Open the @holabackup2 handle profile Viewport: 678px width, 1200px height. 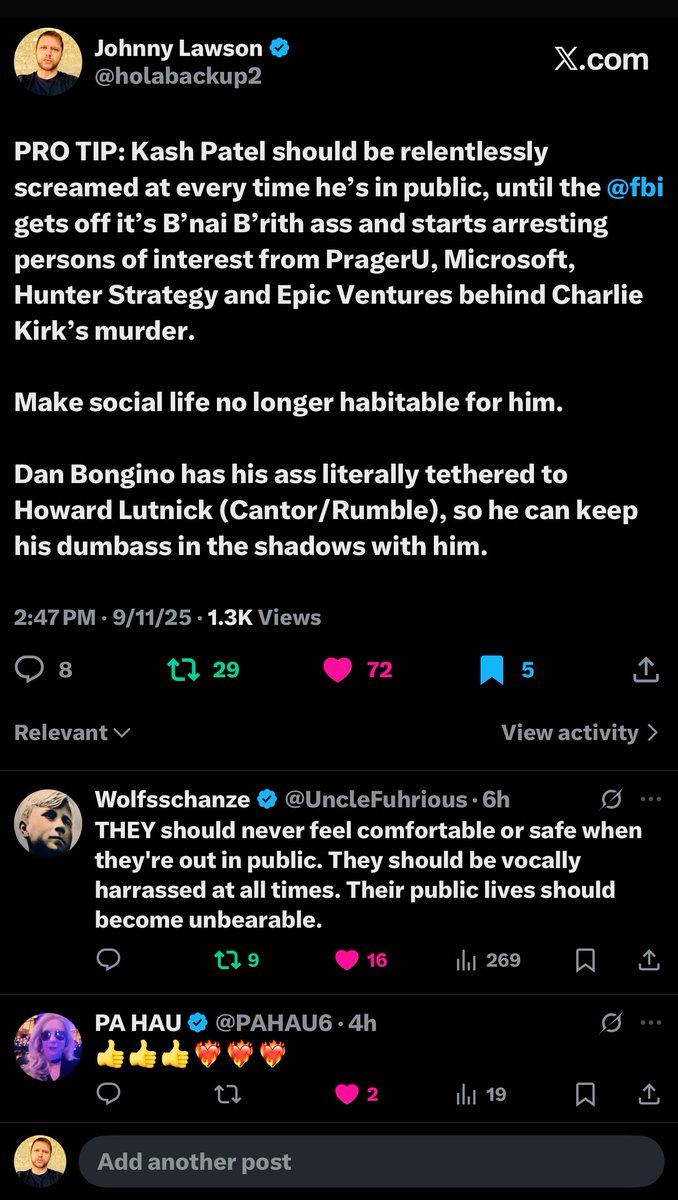(x=177, y=76)
